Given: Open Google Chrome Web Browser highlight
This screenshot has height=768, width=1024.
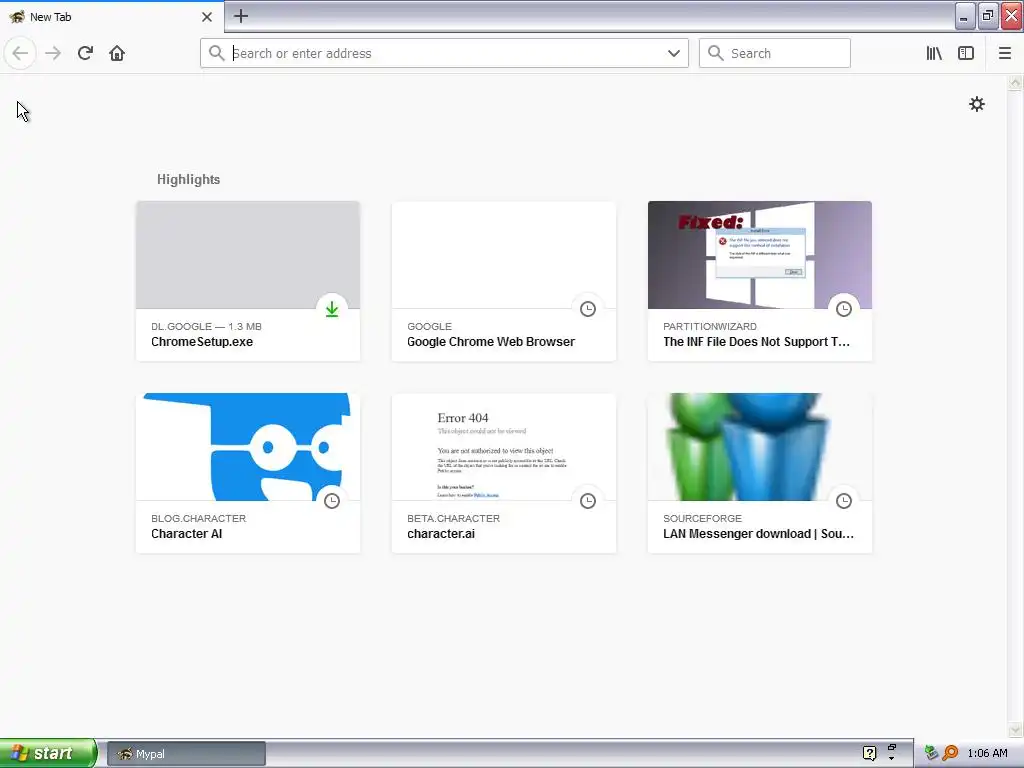Looking at the screenshot, I should [504, 281].
